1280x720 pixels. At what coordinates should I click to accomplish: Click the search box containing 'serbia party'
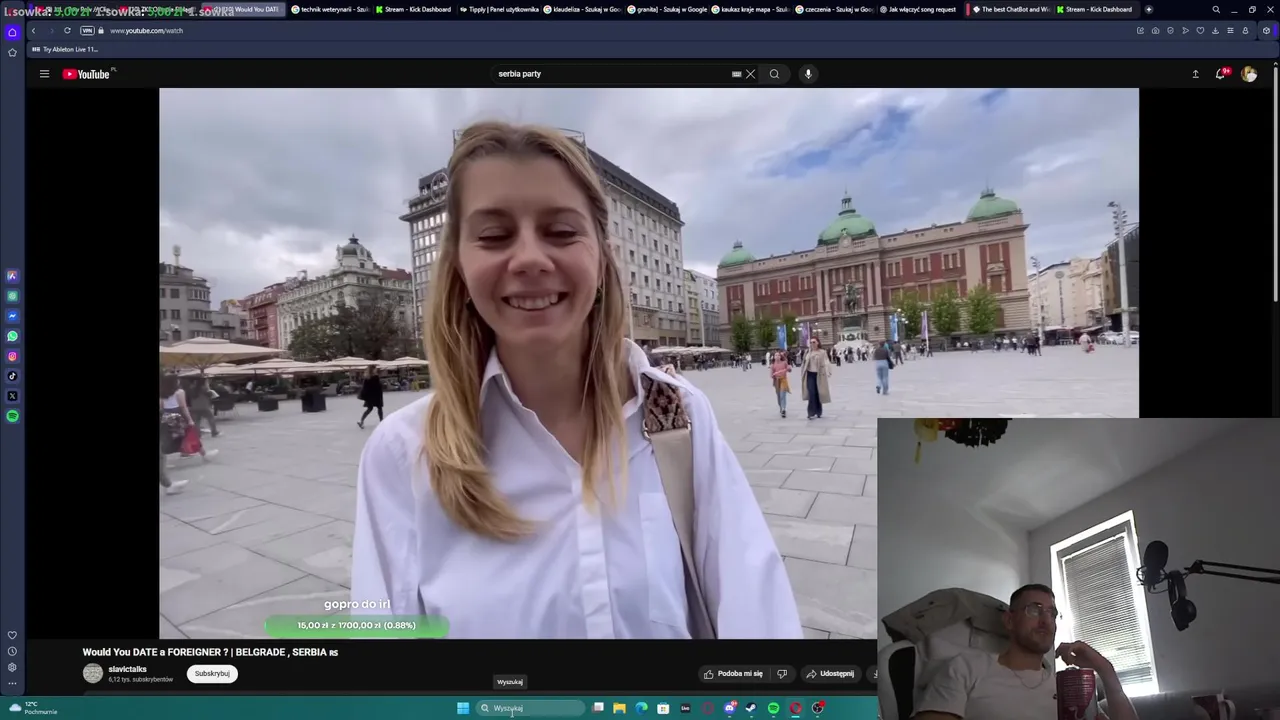click(x=612, y=74)
